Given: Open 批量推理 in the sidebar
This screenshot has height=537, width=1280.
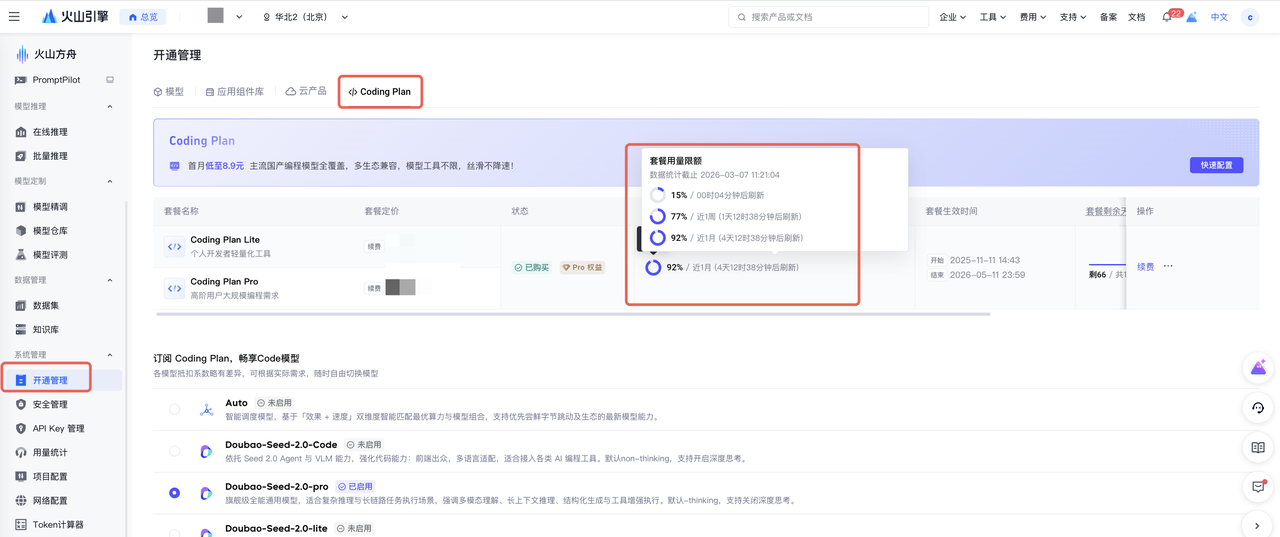Looking at the screenshot, I should [50, 156].
